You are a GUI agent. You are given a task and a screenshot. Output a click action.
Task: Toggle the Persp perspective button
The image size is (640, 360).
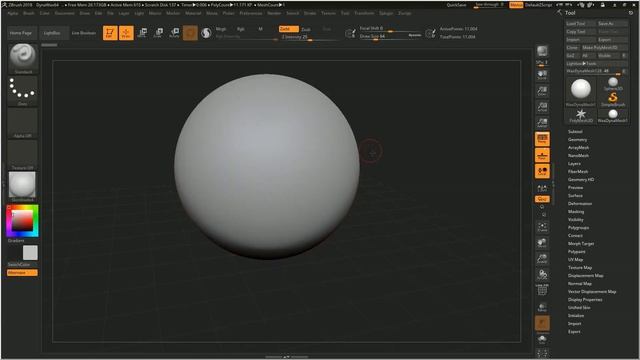[542, 139]
